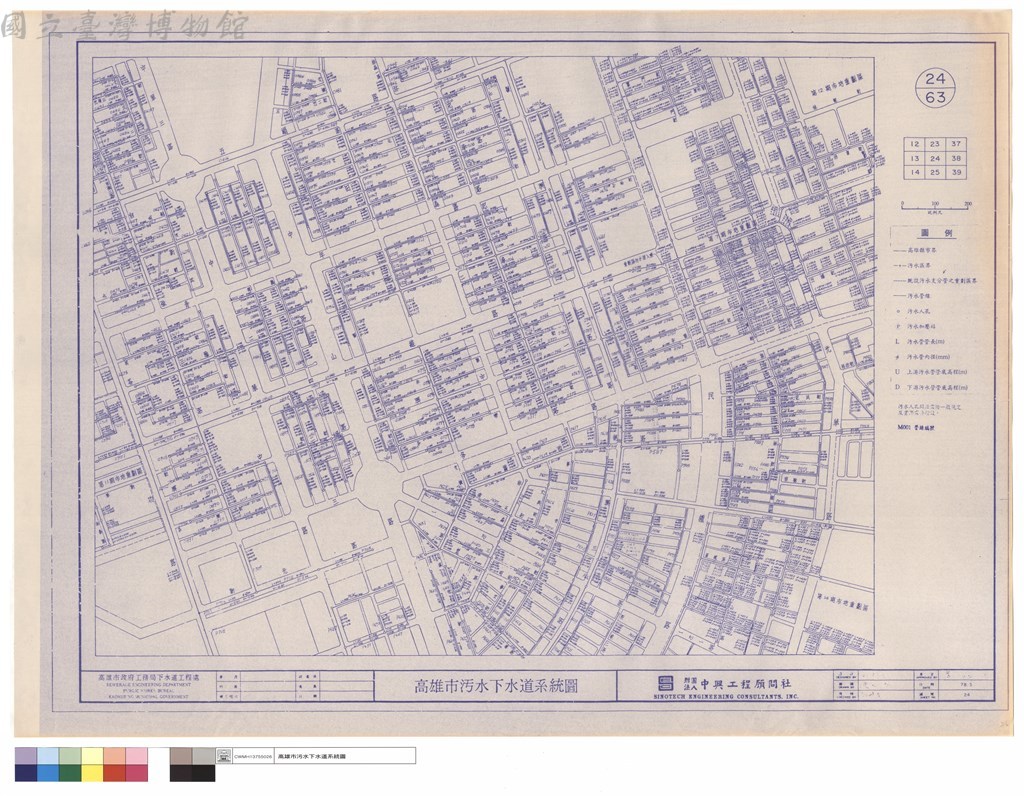
Task: Click the Sinotech company logo icon
Action: coord(664,684)
